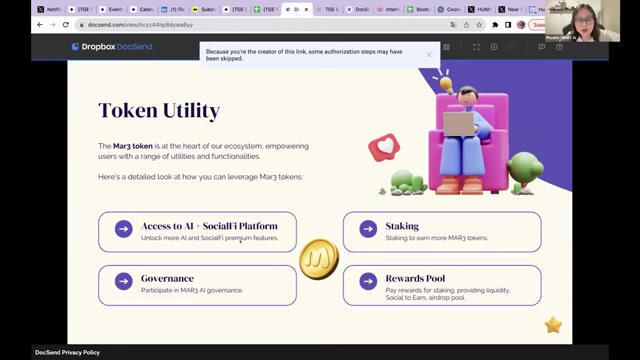Click the Dropbox DocSend logo
Image resolution: width=640 pixels, height=360 pixels.
click(x=112, y=47)
